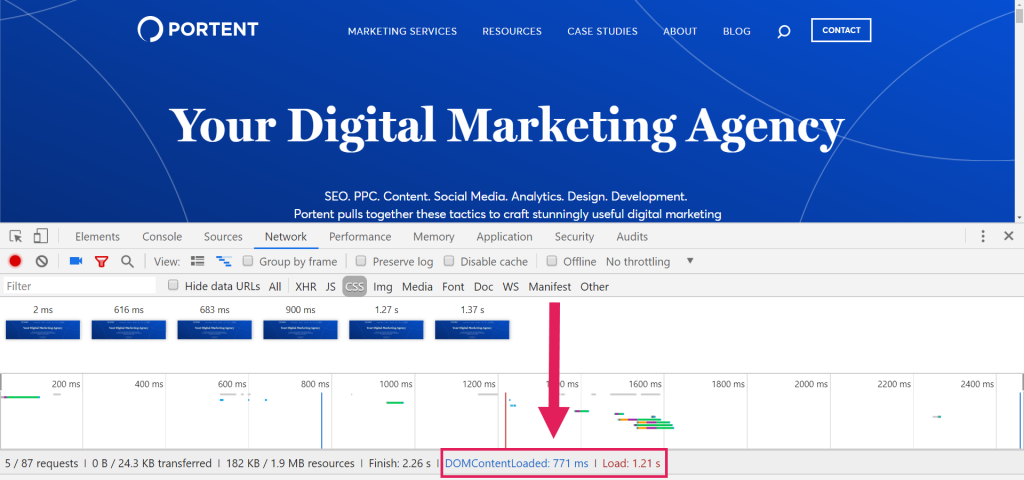
Task: Open the website search magnifier icon
Action: (x=784, y=31)
